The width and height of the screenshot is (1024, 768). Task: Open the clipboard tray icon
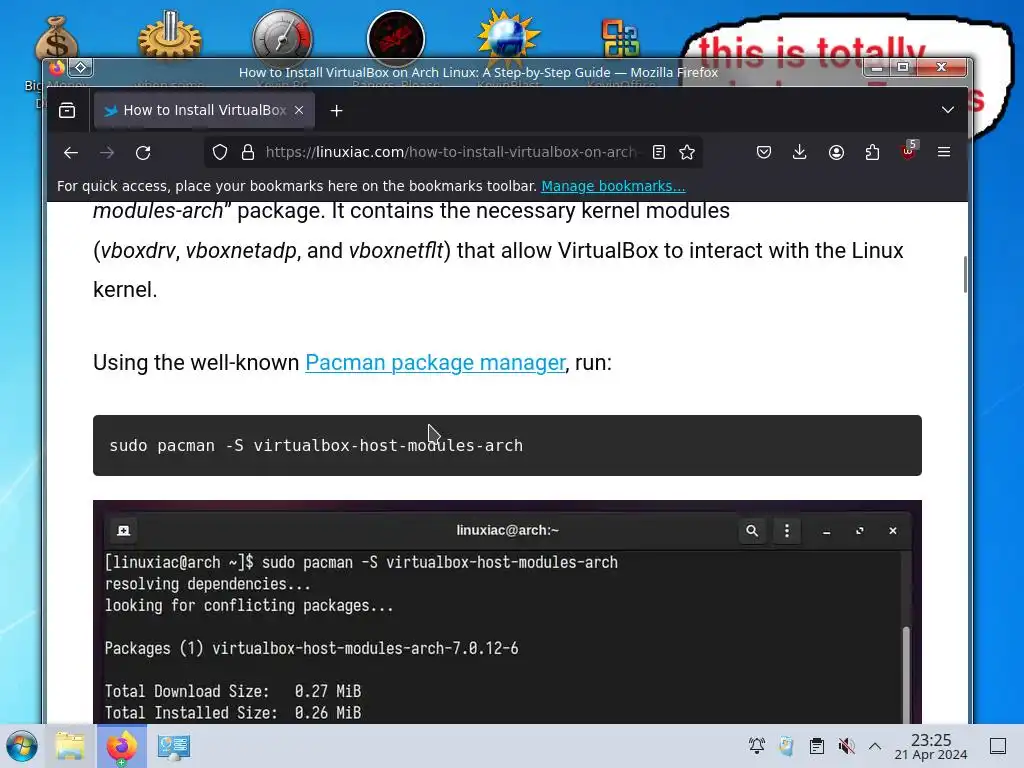click(816, 746)
